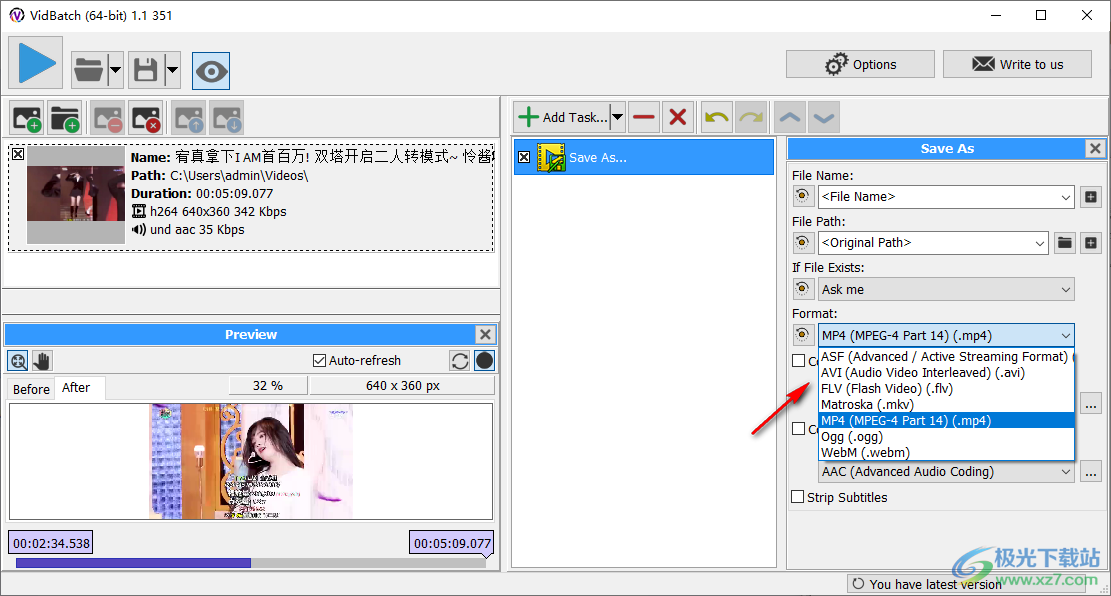Viewport: 1111px width, 596px height.
Task: Expand the Add Task dropdown arrow
Action: [617, 117]
